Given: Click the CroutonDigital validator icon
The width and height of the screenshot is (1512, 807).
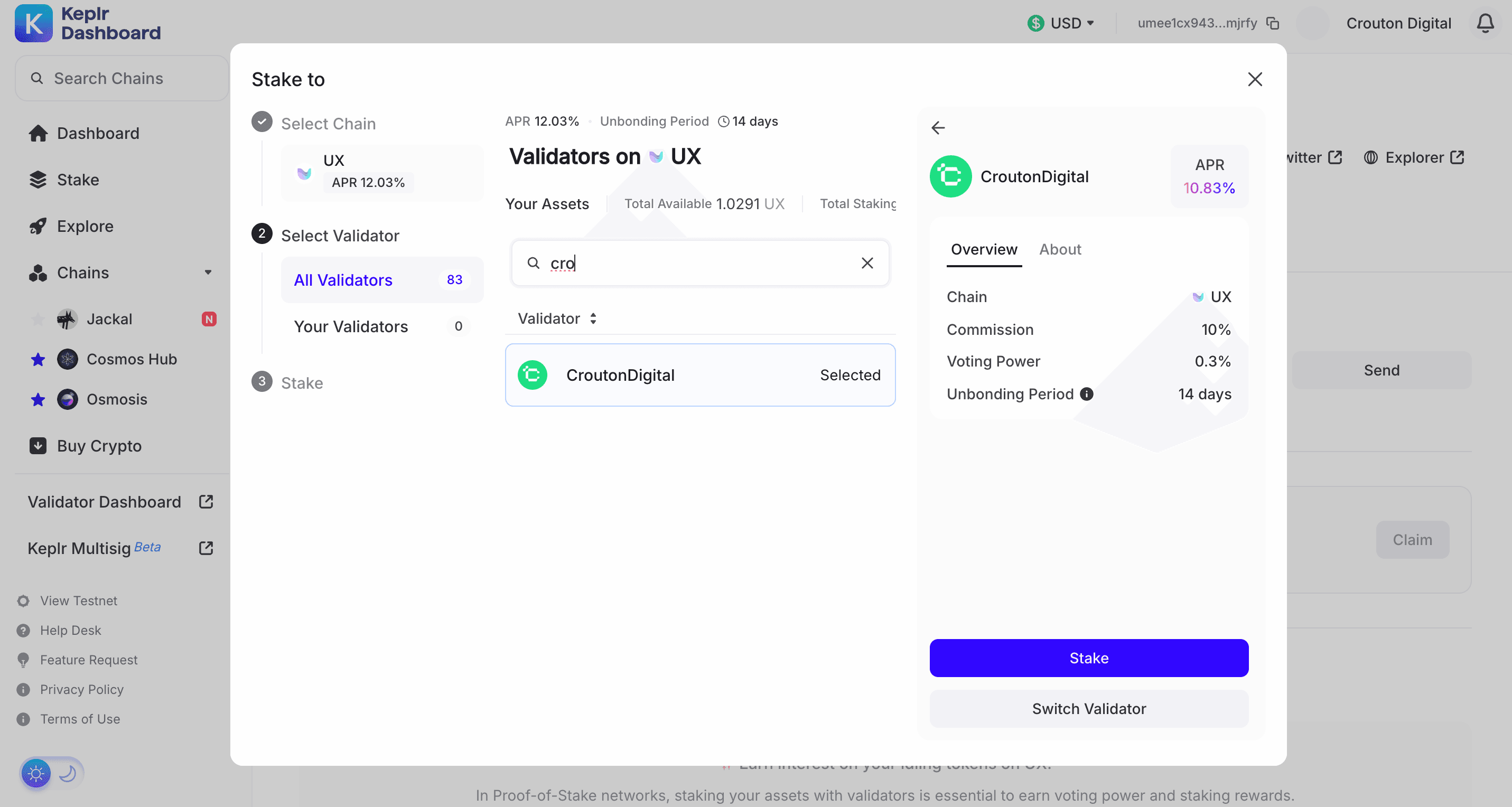Looking at the screenshot, I should [533, 375].
